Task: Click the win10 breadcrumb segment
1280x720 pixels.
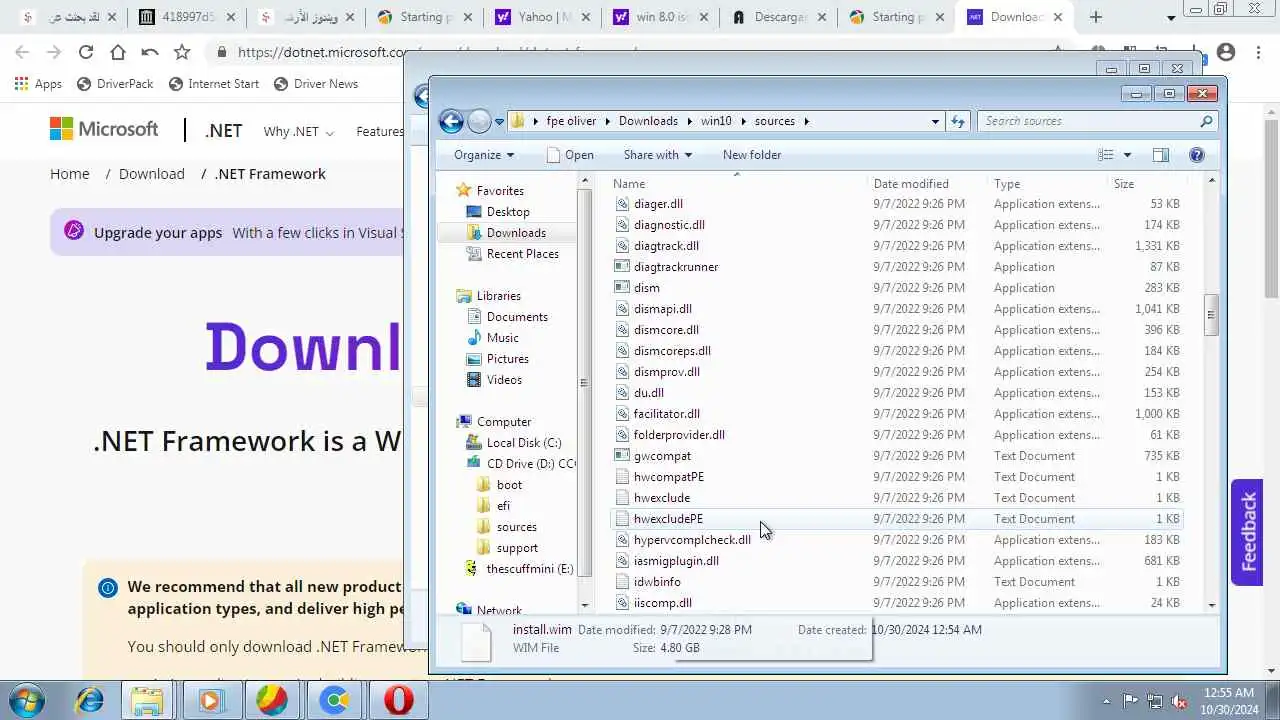Action: pos(716,121)
